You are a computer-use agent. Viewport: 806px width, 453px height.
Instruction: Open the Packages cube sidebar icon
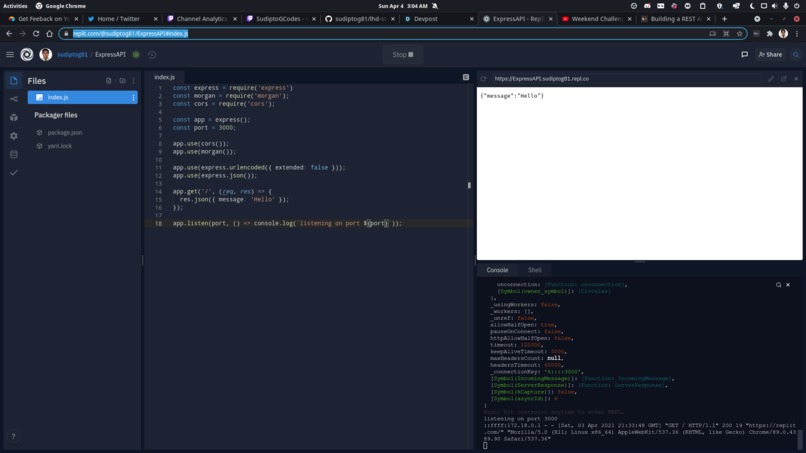tap(14, 117)
